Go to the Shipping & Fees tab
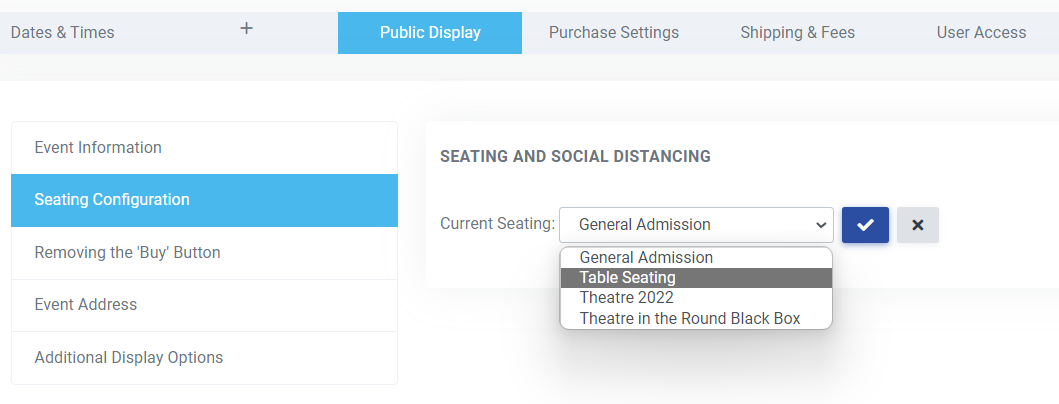1059x404 pixels. tap(798, 33)
